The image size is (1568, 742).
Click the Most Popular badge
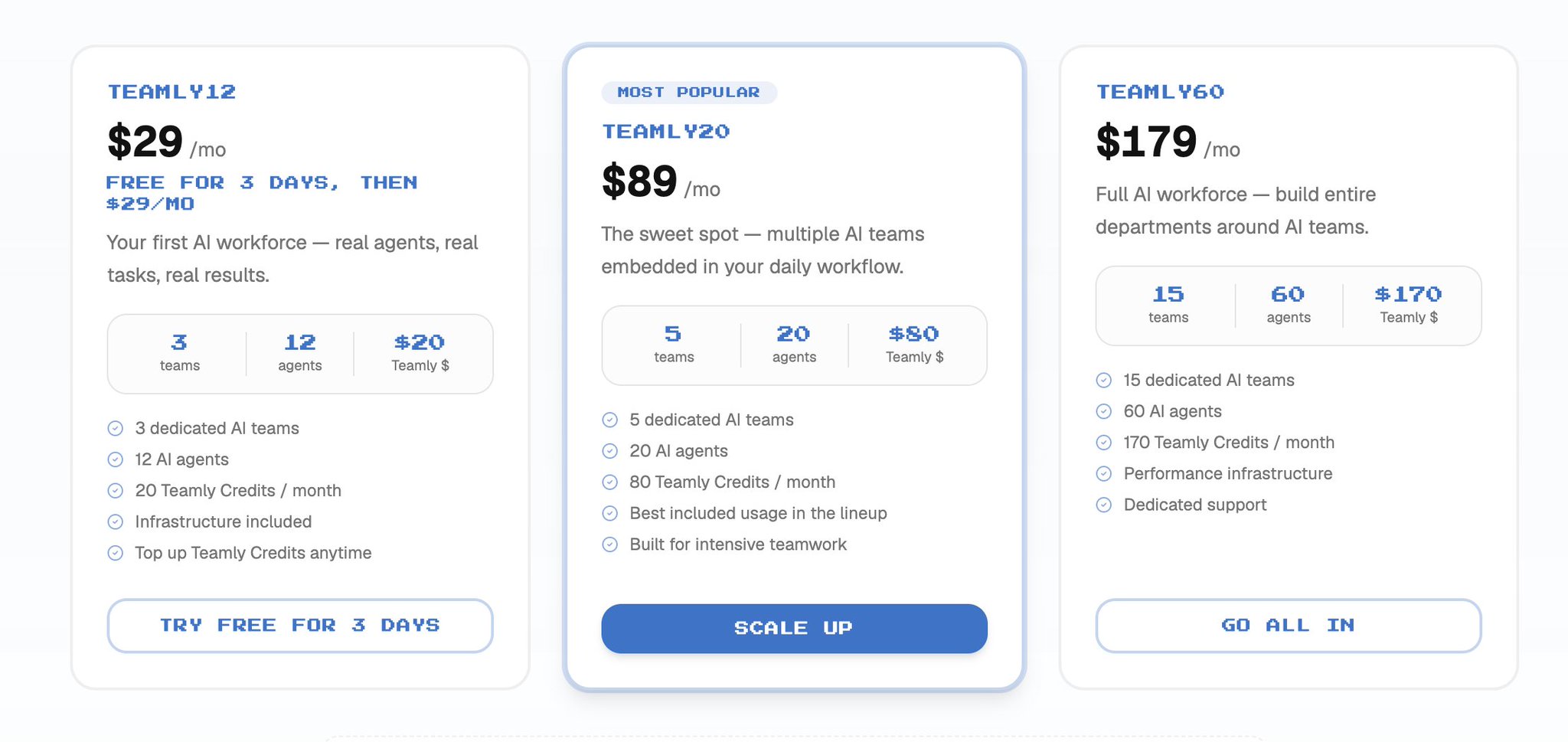[689, 93]
